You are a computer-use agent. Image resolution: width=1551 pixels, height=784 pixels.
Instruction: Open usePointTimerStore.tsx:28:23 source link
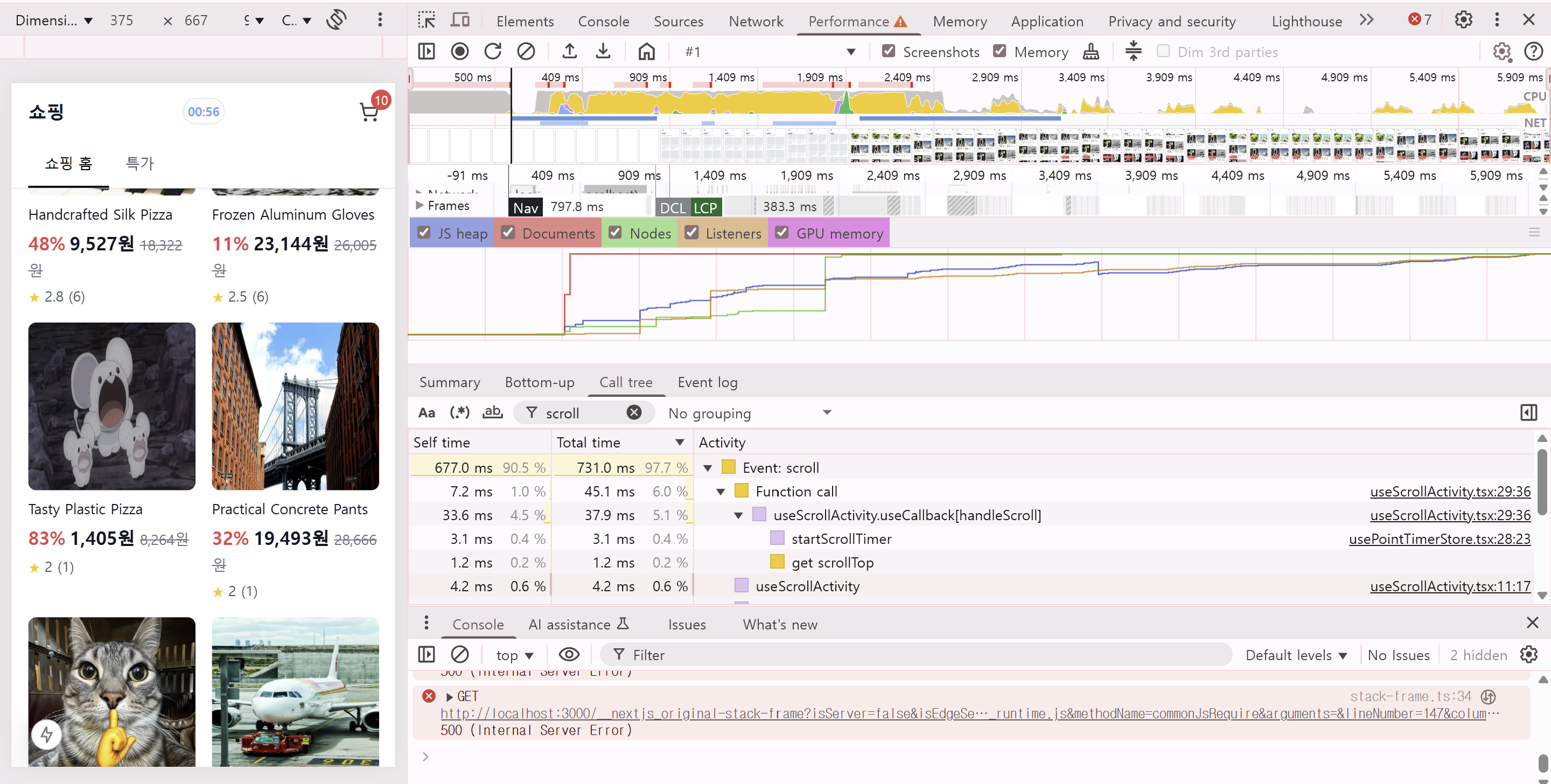tap(1439, 539)
